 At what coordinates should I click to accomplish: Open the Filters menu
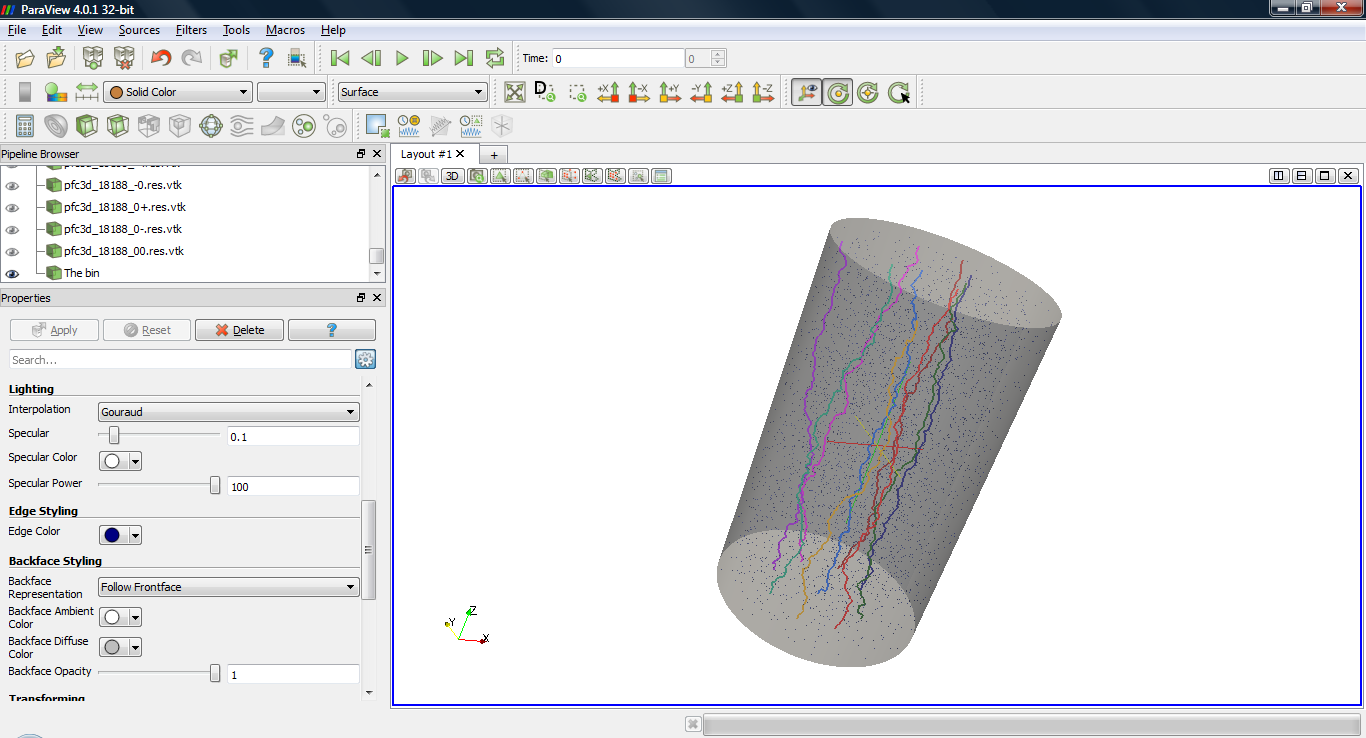191,30
